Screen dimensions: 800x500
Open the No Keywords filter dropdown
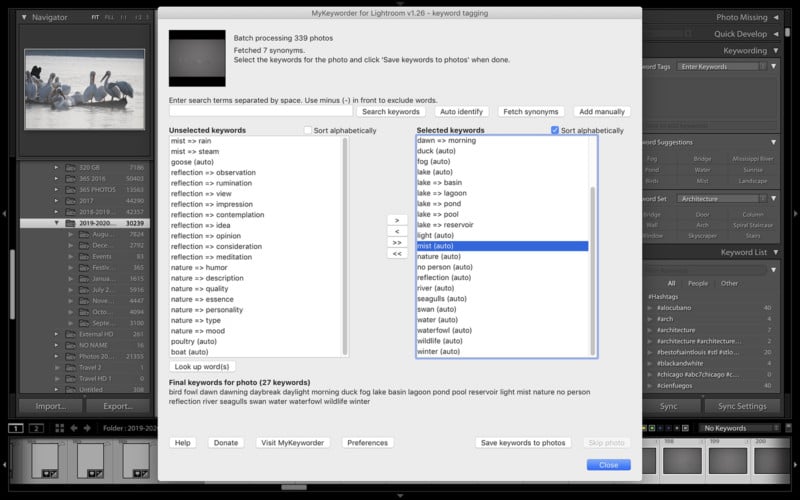click(740, 428)
